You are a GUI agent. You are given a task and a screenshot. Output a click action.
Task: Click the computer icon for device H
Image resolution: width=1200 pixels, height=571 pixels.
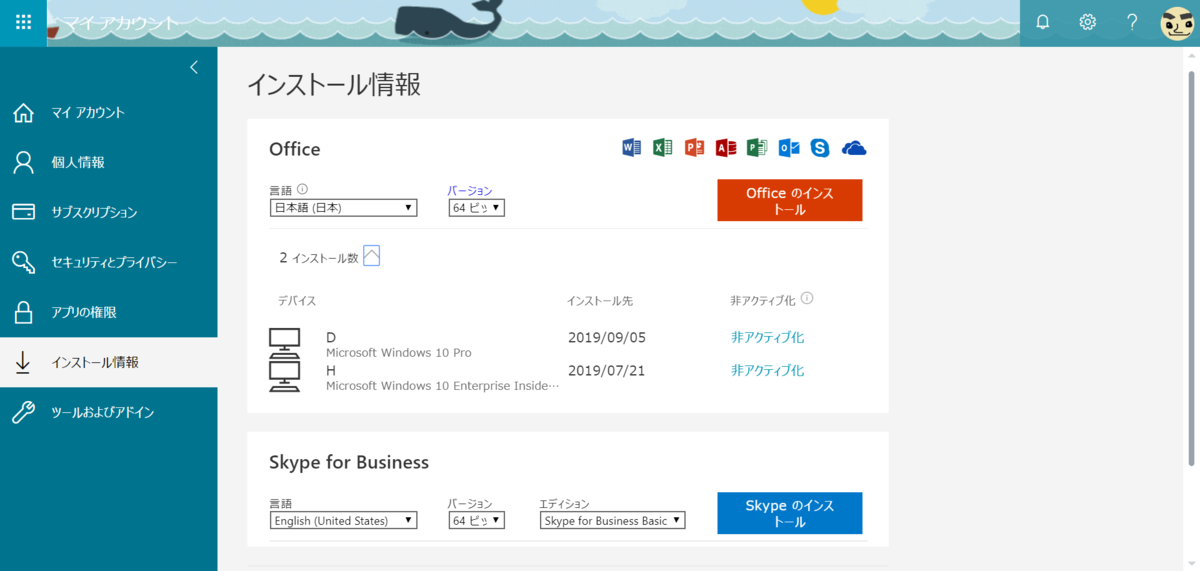(x=285, y=376)
